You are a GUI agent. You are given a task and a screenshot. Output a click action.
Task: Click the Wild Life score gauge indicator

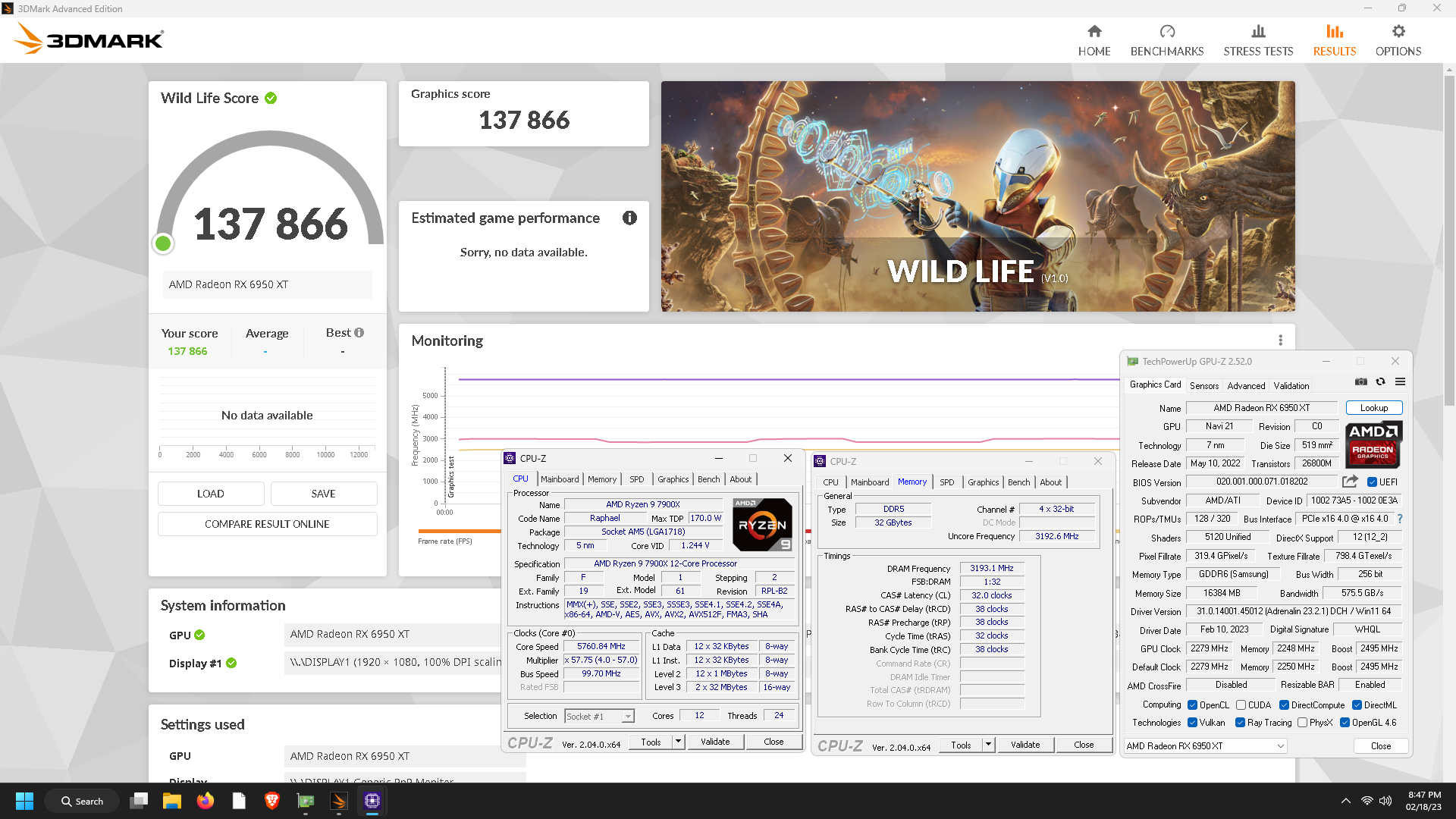point(163,243)
